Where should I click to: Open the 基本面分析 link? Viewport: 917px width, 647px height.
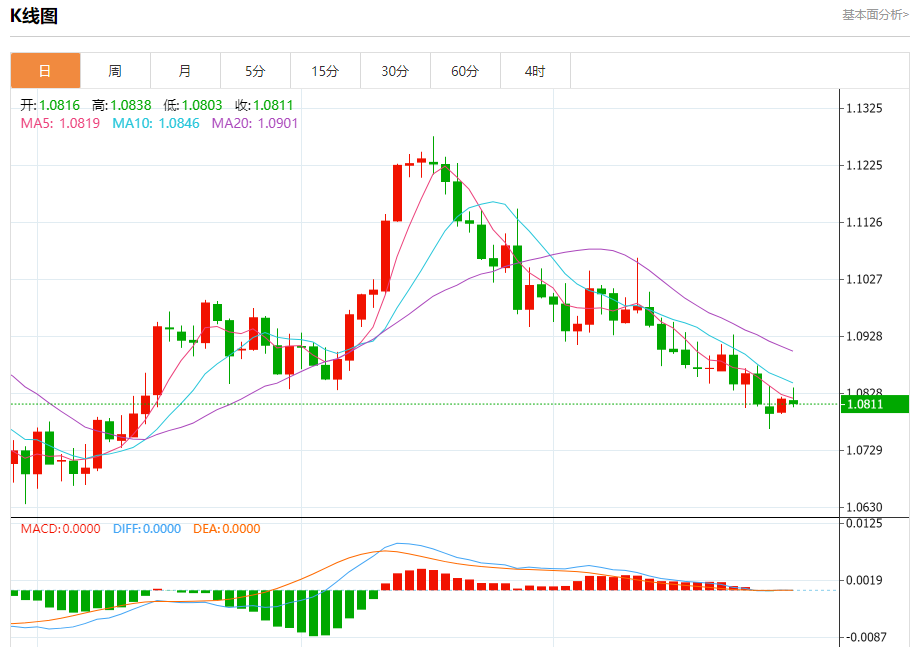tap(875, 15)
